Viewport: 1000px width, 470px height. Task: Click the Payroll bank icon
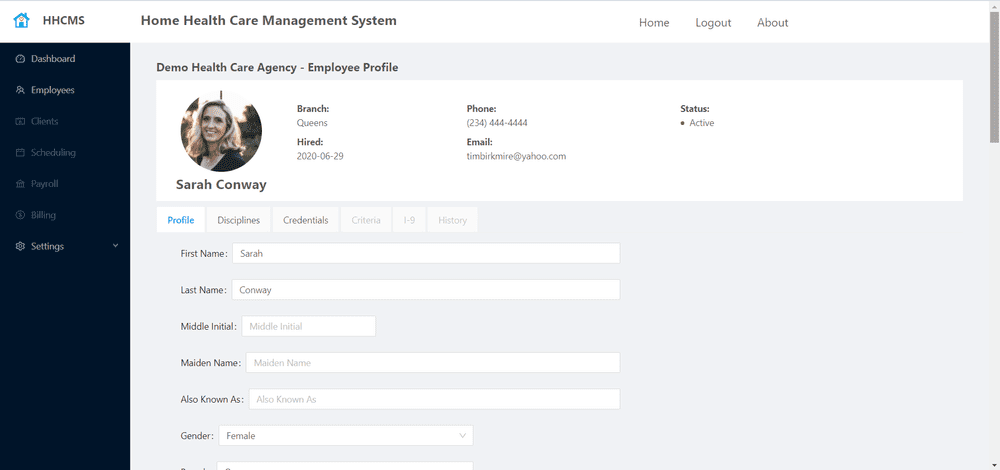20,184
